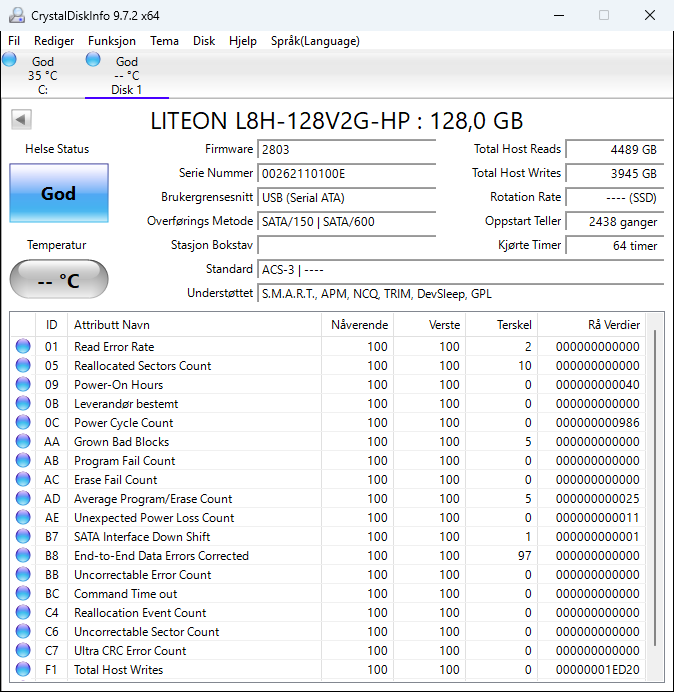The width and height of the screenshot is (674, 692).
Task: Click the Understøttet features field
Action: click(x=460, y=294)
